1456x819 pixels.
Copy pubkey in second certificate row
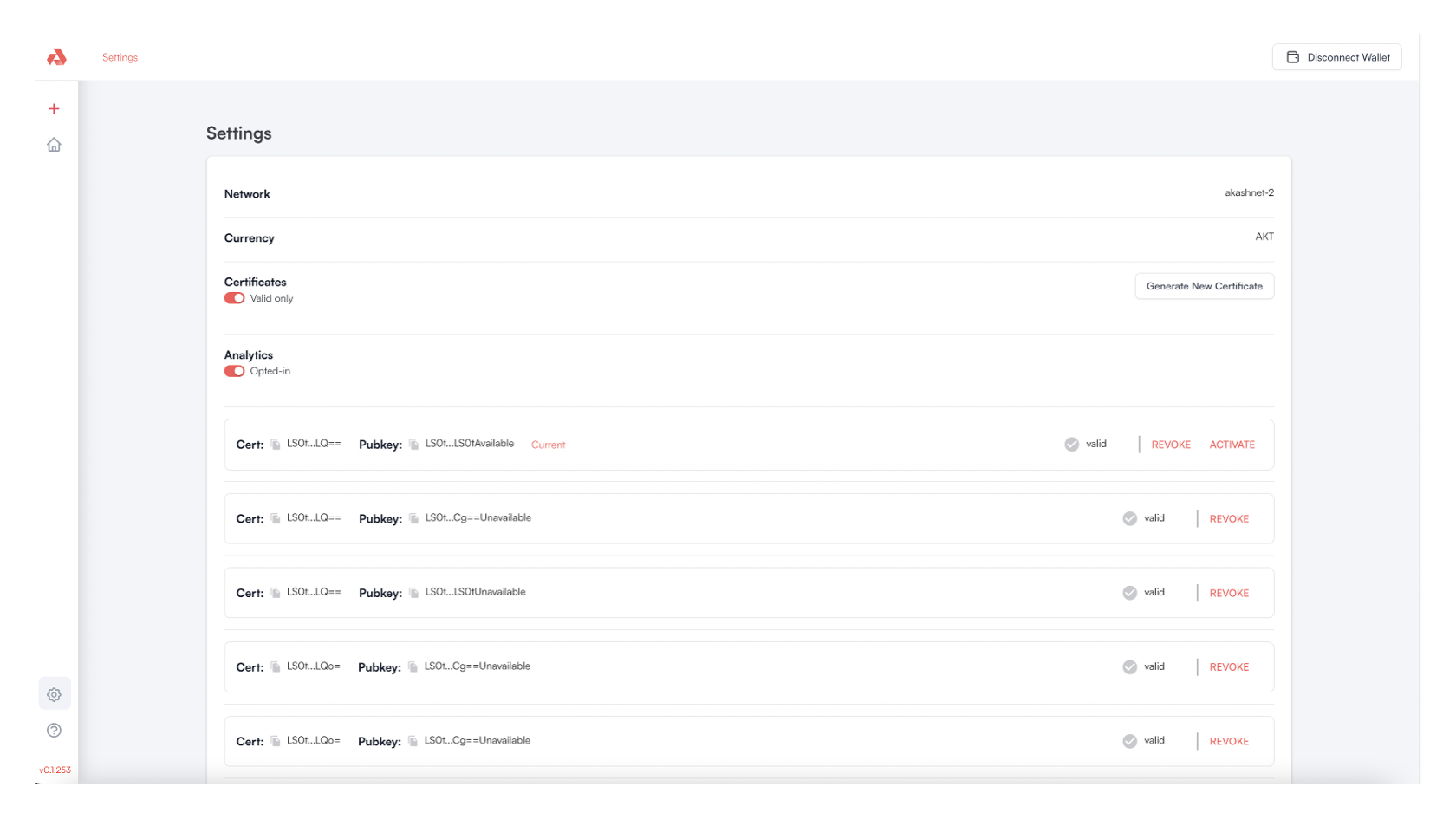(x=414, y=518)
